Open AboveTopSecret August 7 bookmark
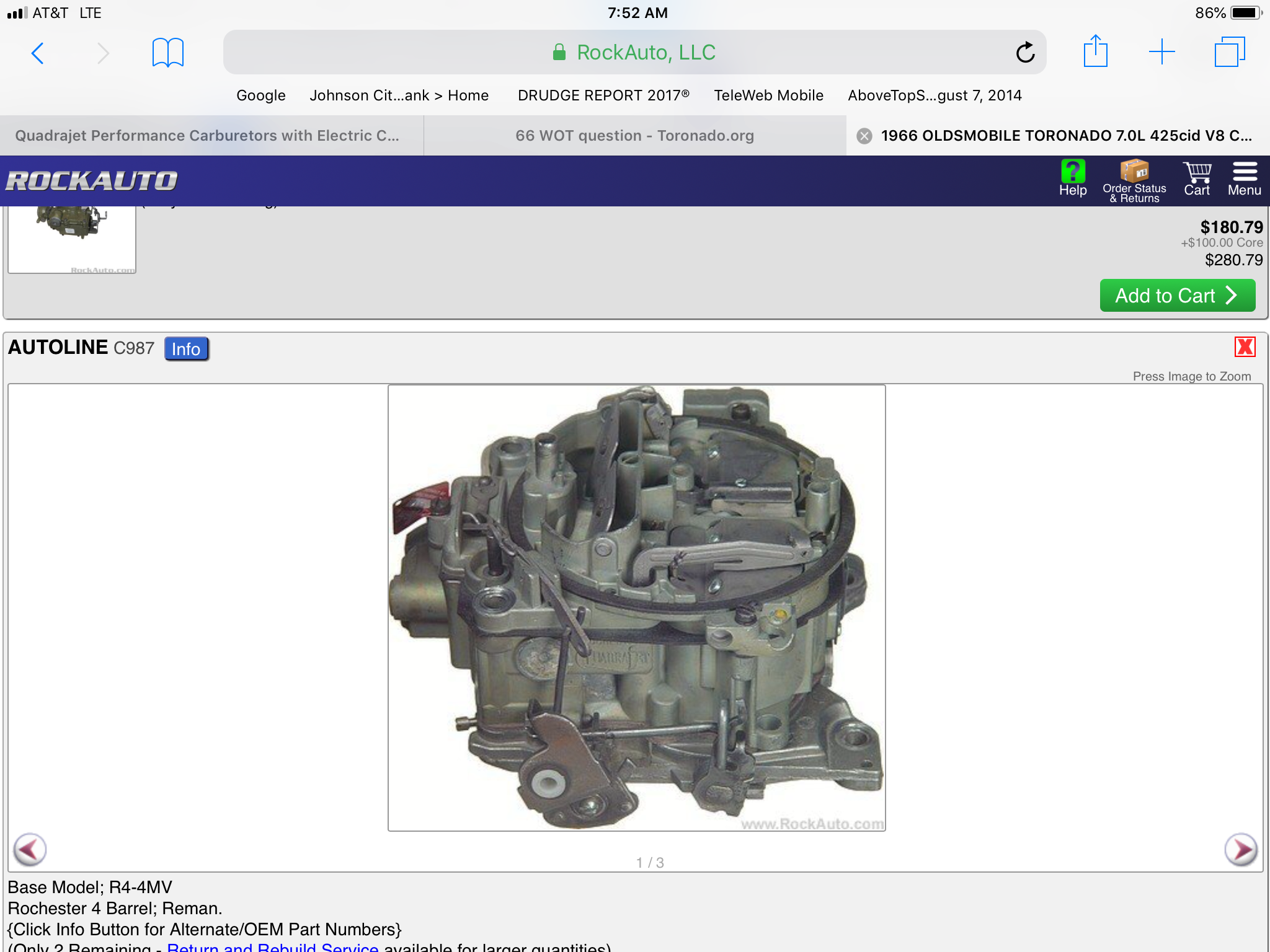 [935, 95]
